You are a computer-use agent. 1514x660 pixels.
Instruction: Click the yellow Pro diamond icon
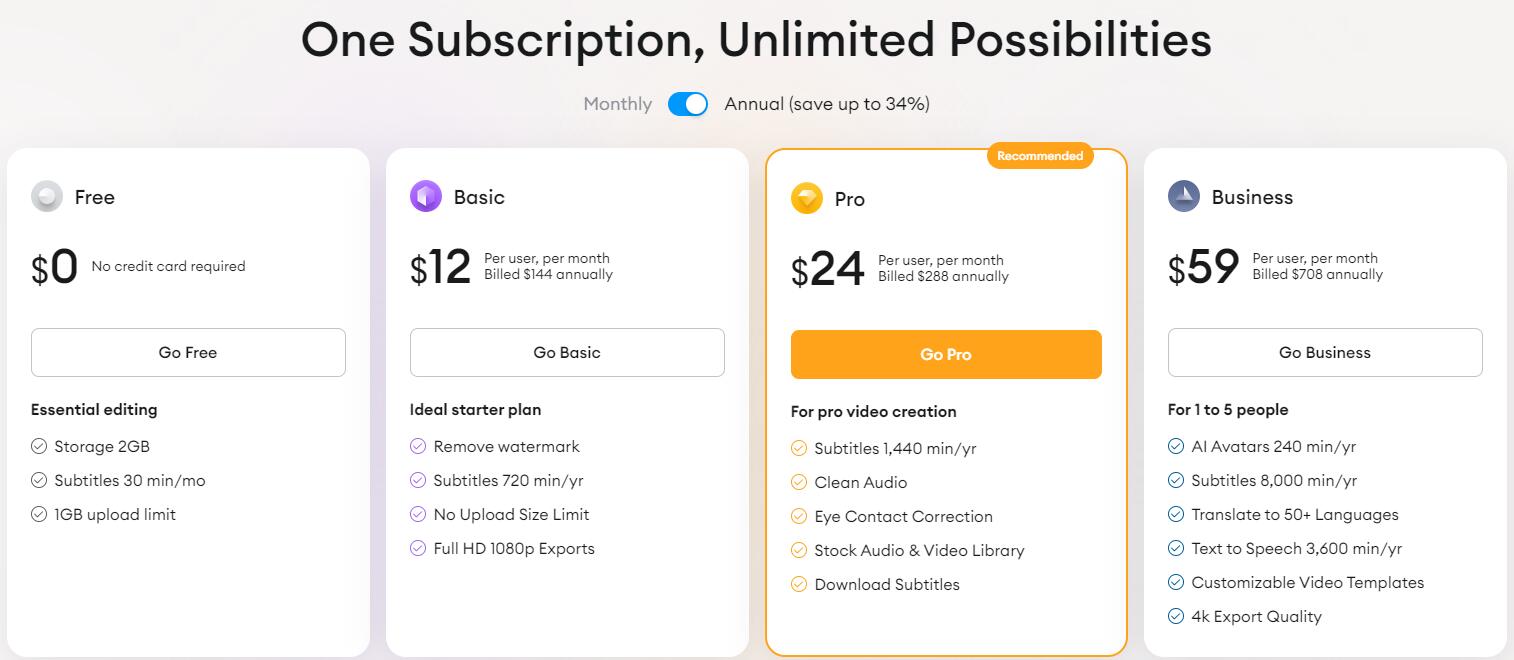(x=807, y=199)
